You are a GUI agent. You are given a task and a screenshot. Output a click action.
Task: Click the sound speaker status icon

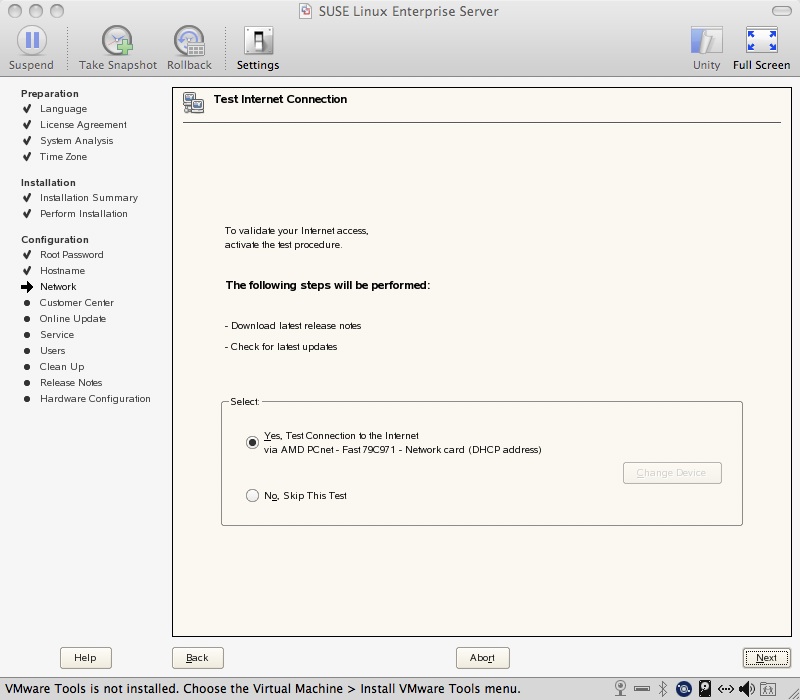(747, 689)
